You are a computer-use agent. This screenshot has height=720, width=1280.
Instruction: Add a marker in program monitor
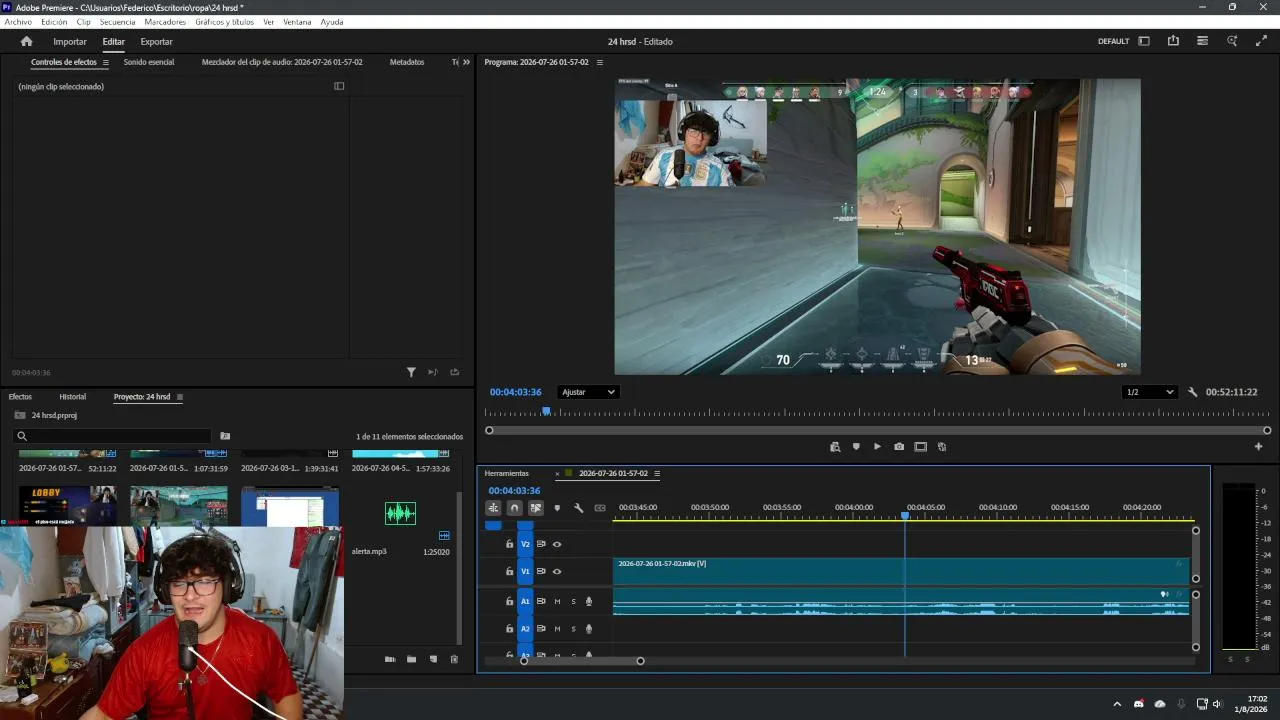pyautogui.click(x=856, y=447)
